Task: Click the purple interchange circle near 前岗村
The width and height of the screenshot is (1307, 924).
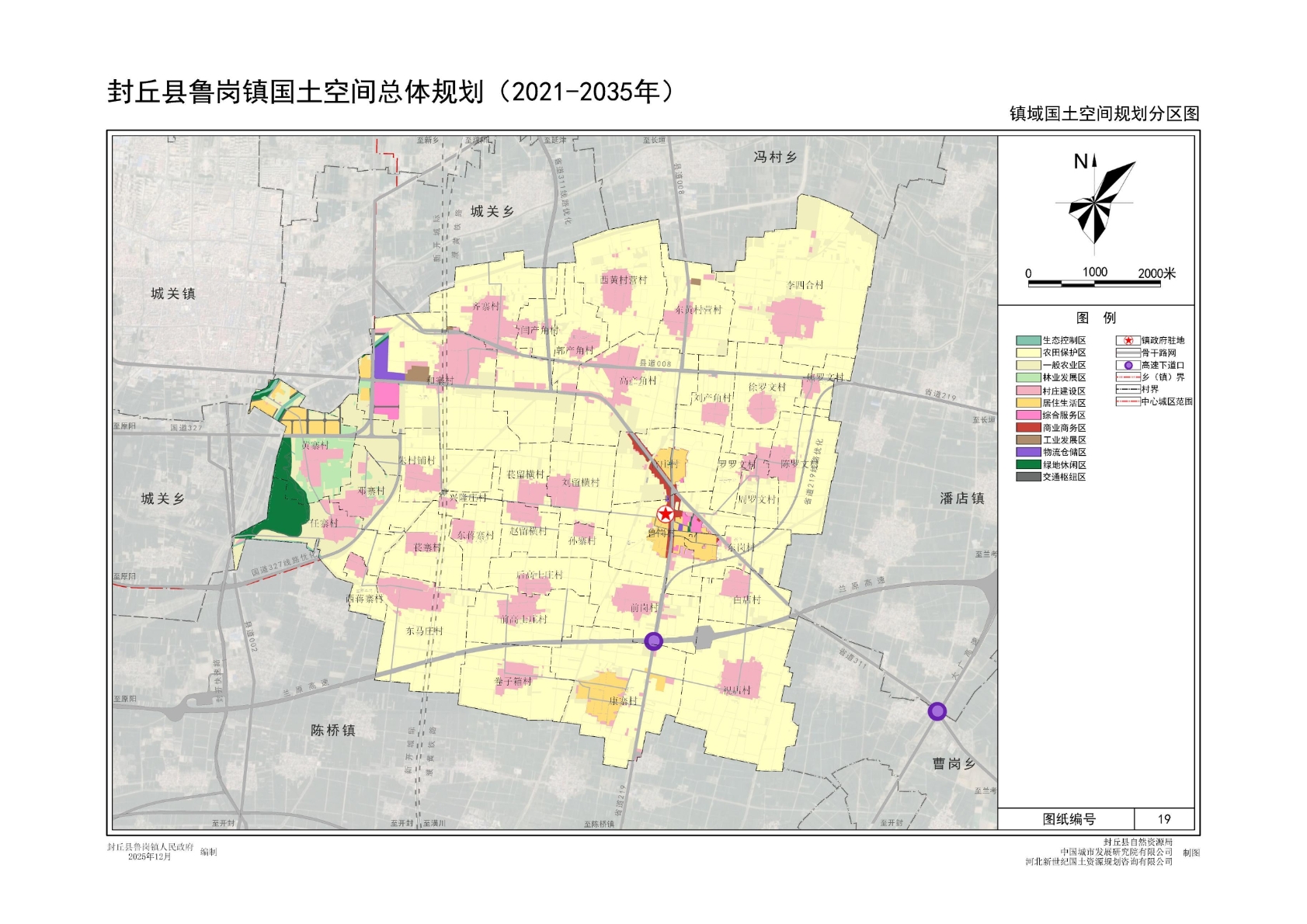Action: [x=654, y=641]
